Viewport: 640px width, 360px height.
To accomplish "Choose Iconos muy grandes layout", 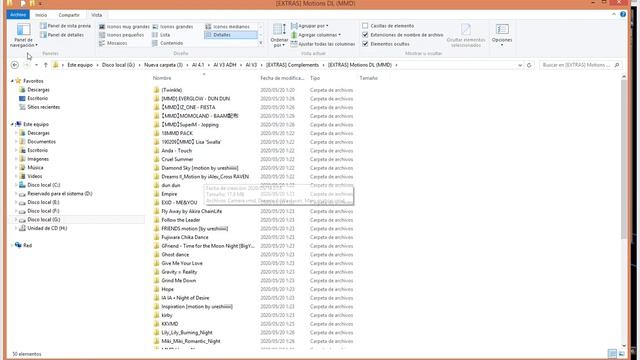I will [x=124, y=27].
